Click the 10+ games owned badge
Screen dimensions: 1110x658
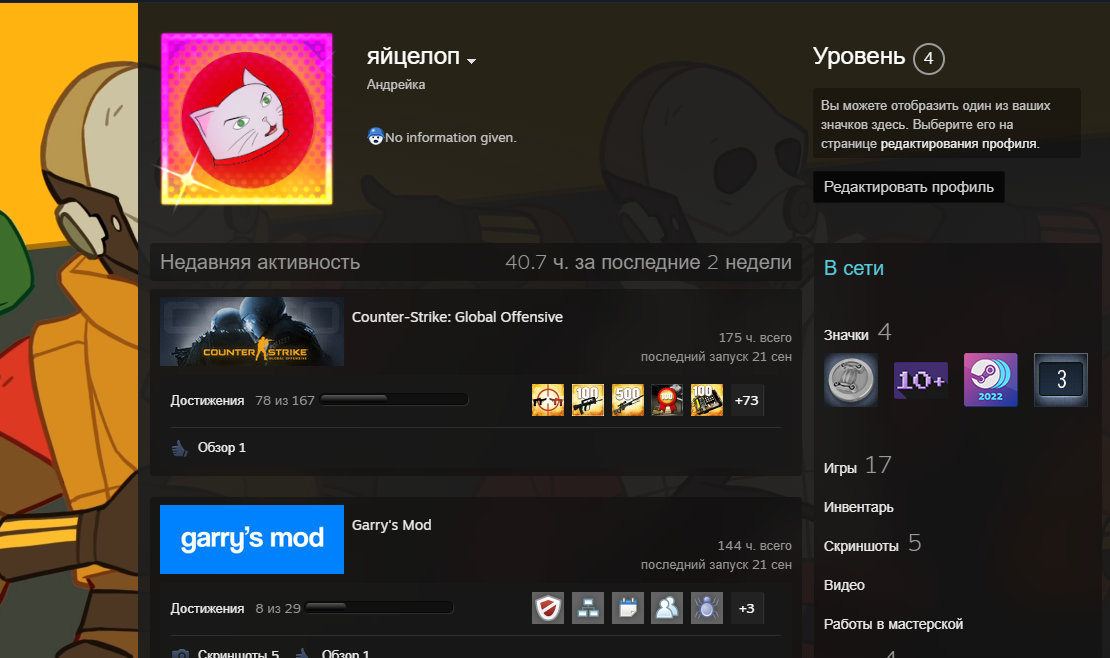tap(920, 380)
